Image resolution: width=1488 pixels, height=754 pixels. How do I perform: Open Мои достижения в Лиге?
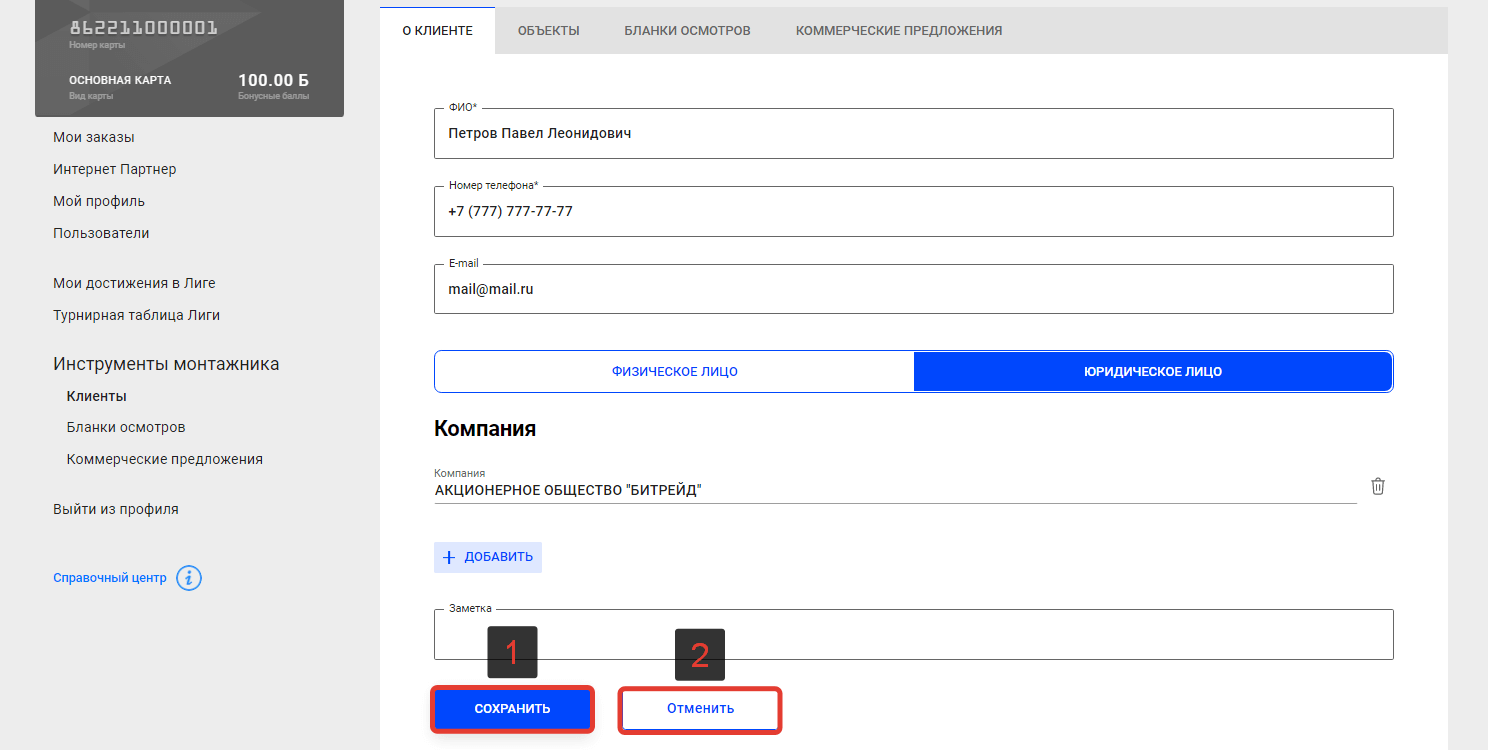(134, 283)
